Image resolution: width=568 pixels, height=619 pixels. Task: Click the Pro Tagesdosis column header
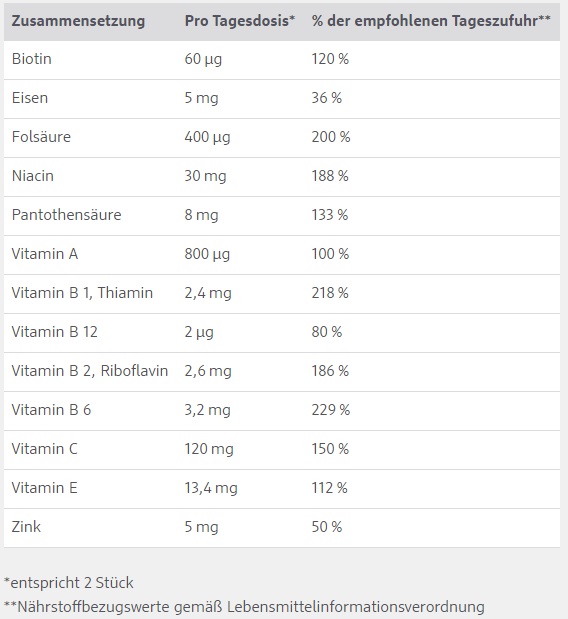click(240, 21)
